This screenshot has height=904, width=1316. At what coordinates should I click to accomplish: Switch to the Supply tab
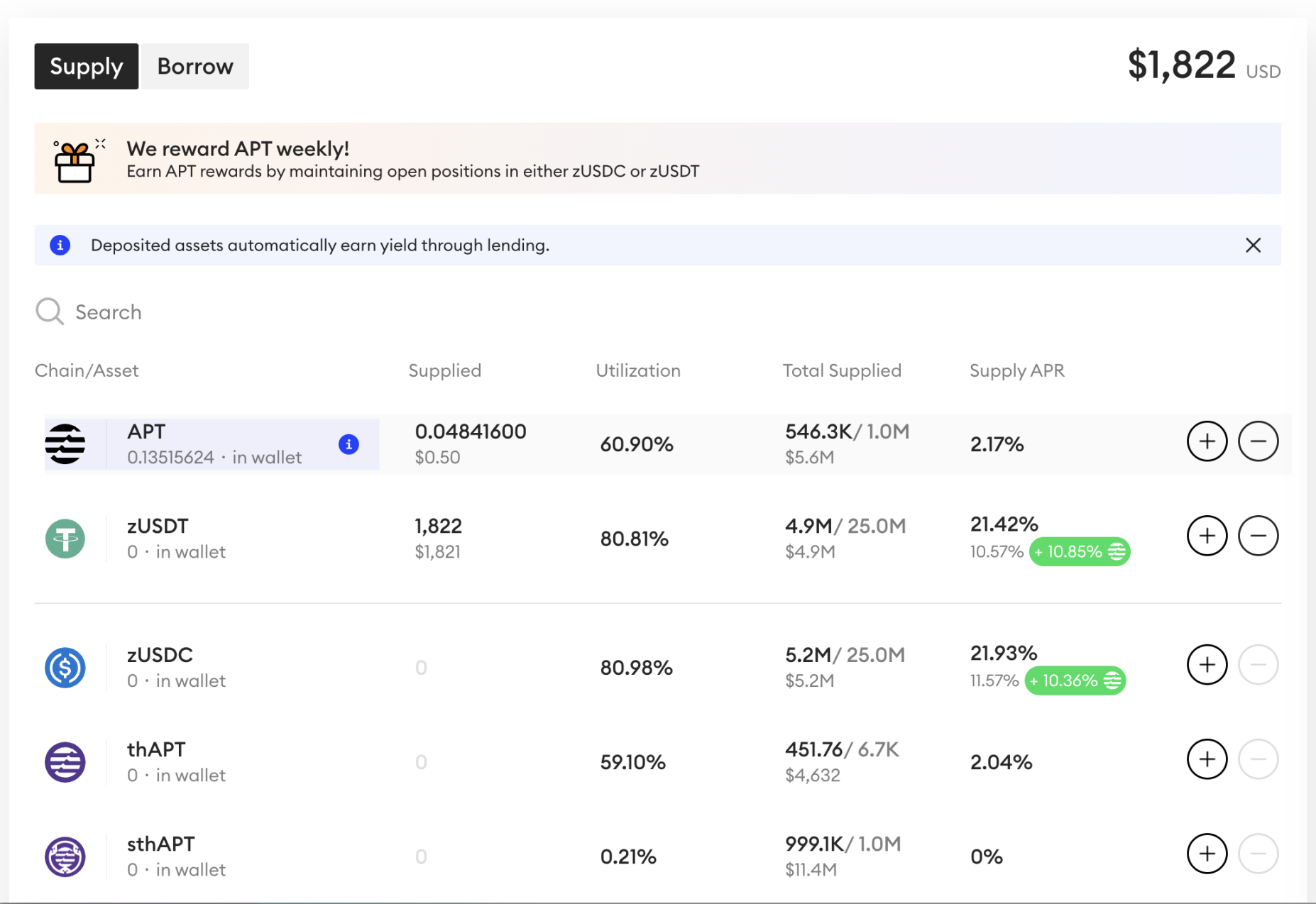86,66
